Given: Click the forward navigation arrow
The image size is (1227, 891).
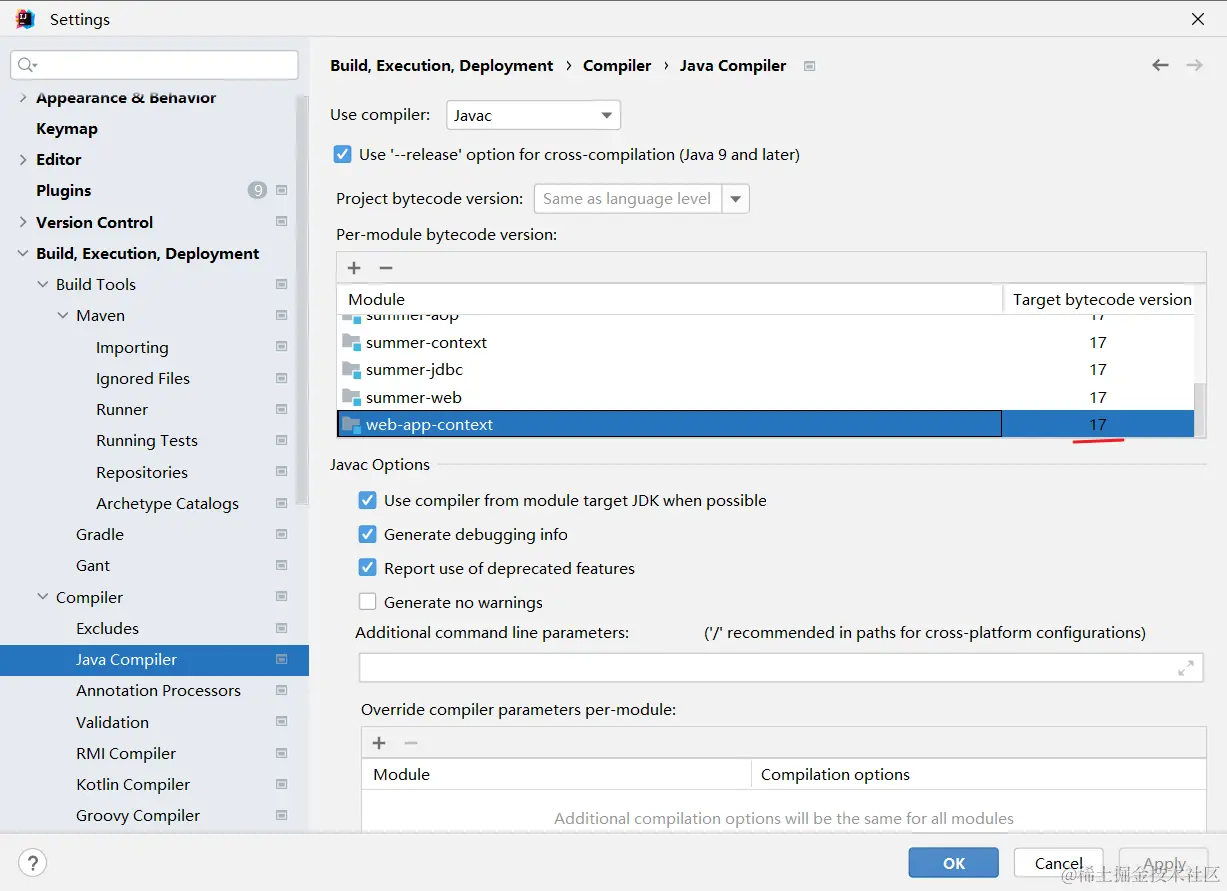Looking at the screenshot, I should tap(1194, 65).
